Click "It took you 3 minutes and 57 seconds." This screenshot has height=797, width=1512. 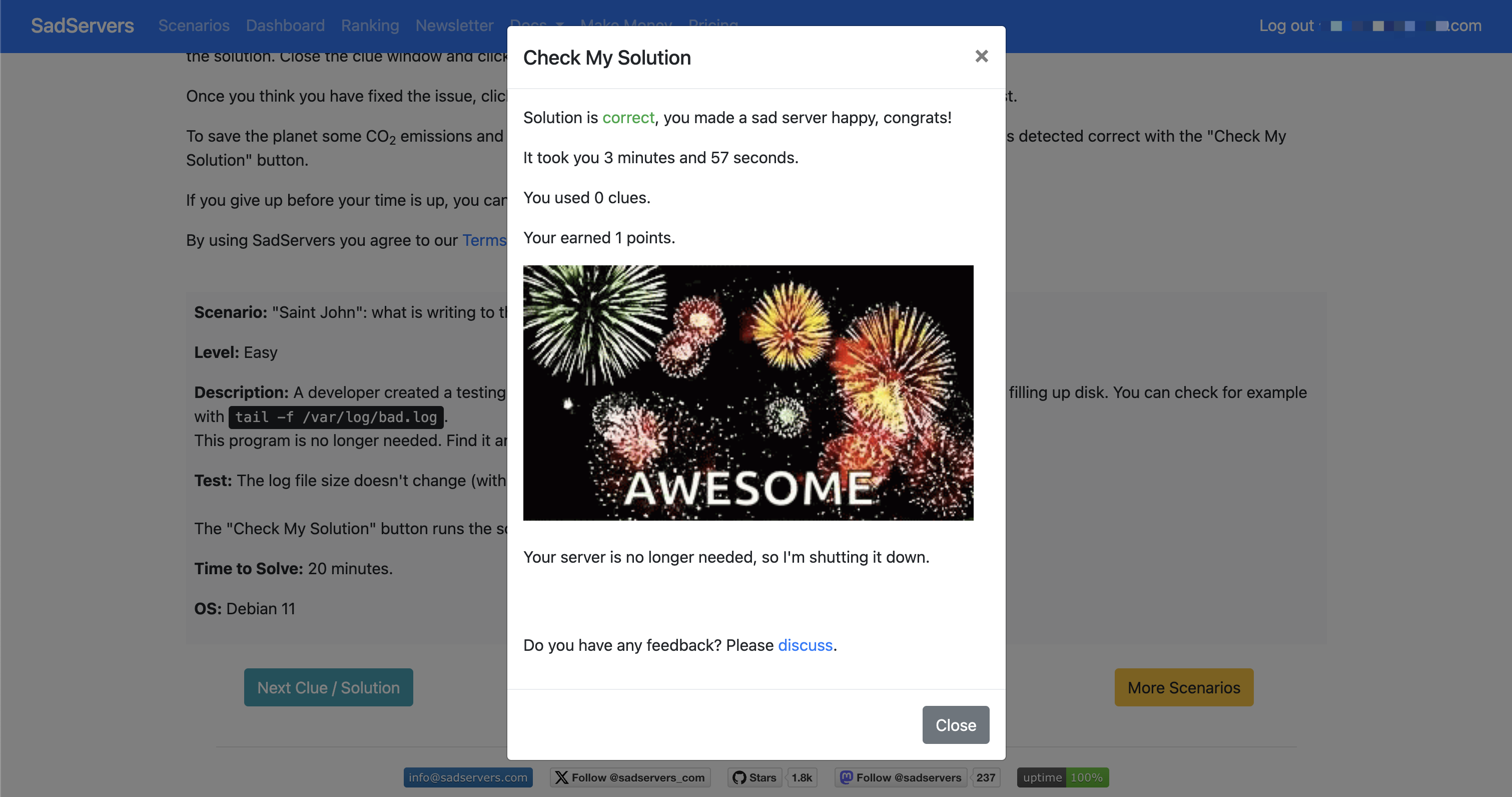click(x=660, y=157)
